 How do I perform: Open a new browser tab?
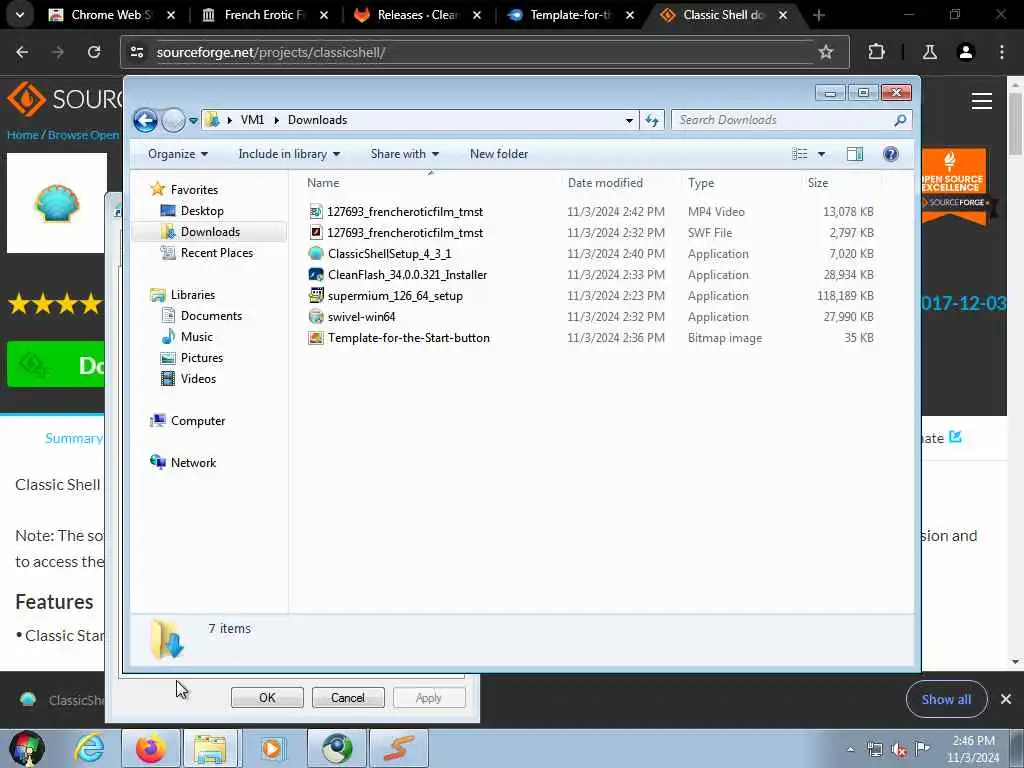(819, 14)
